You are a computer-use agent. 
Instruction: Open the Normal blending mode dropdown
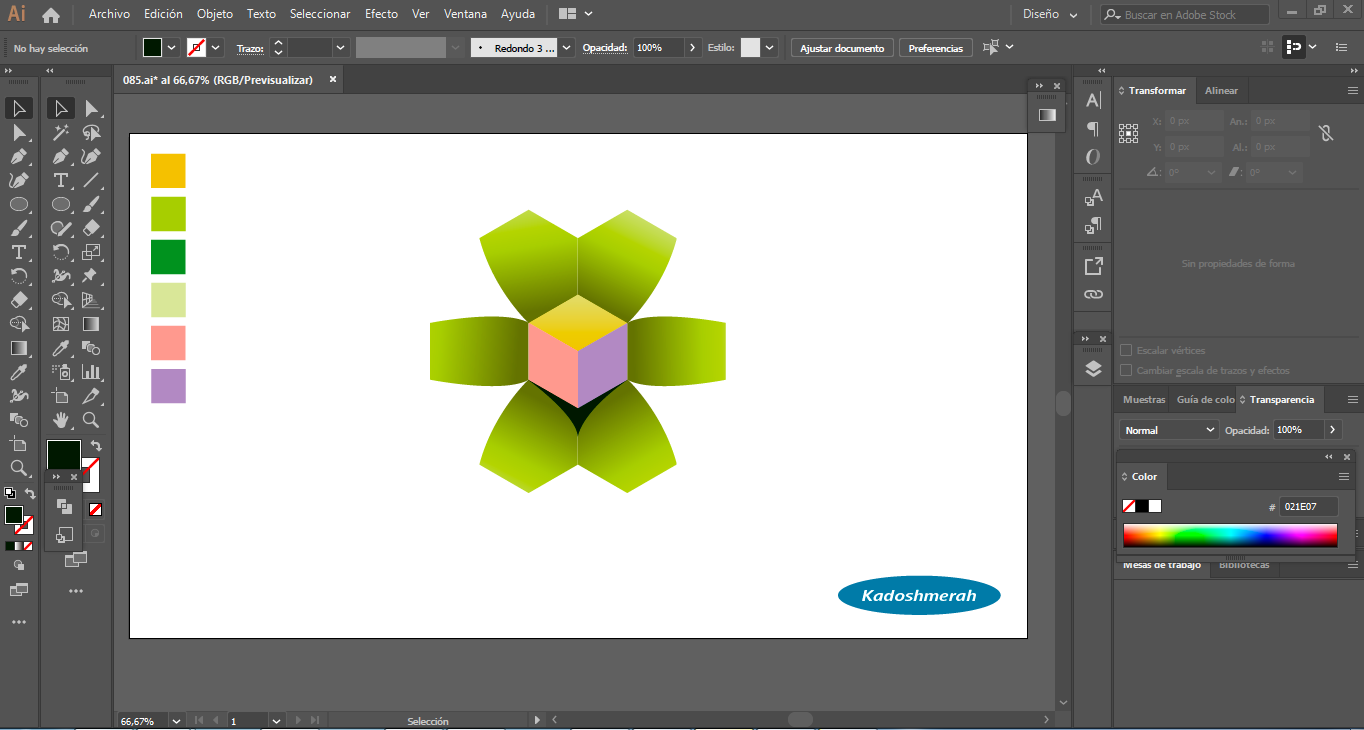[1167, 430]
